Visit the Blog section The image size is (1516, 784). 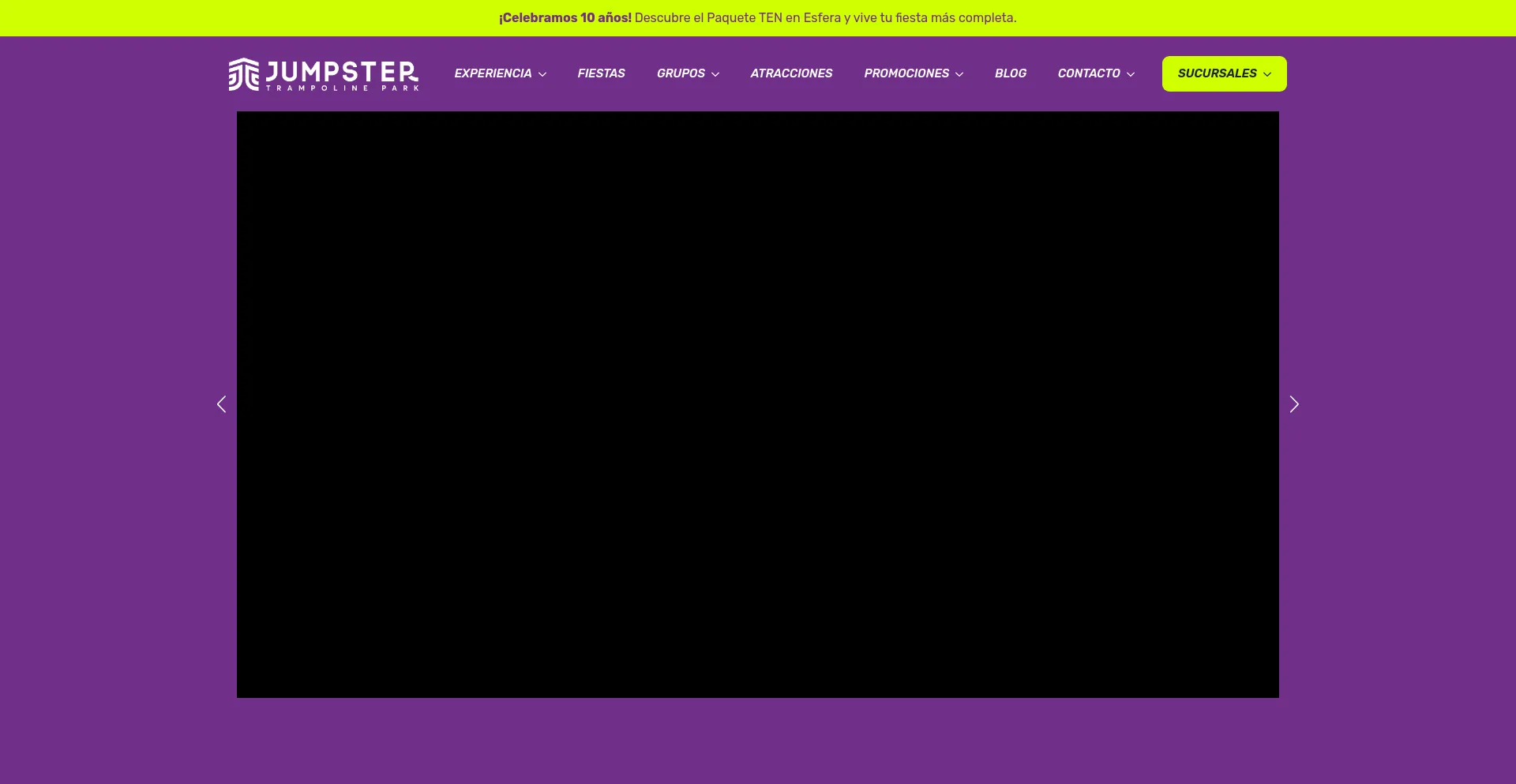coord(1010,73)
